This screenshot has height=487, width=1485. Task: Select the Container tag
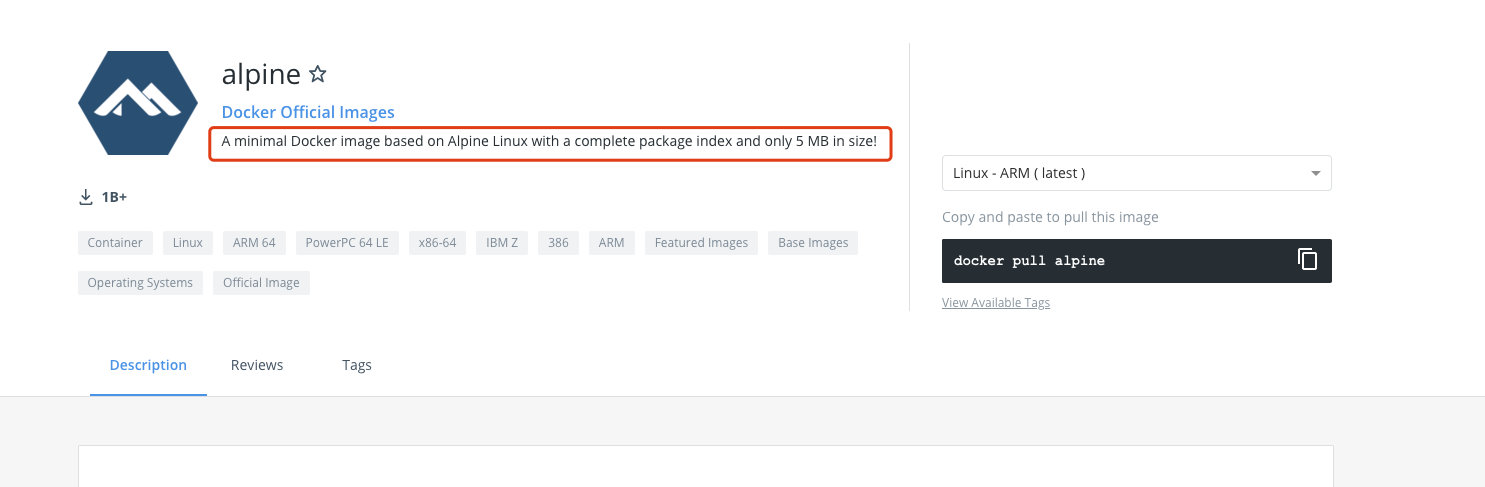point(115,243)
